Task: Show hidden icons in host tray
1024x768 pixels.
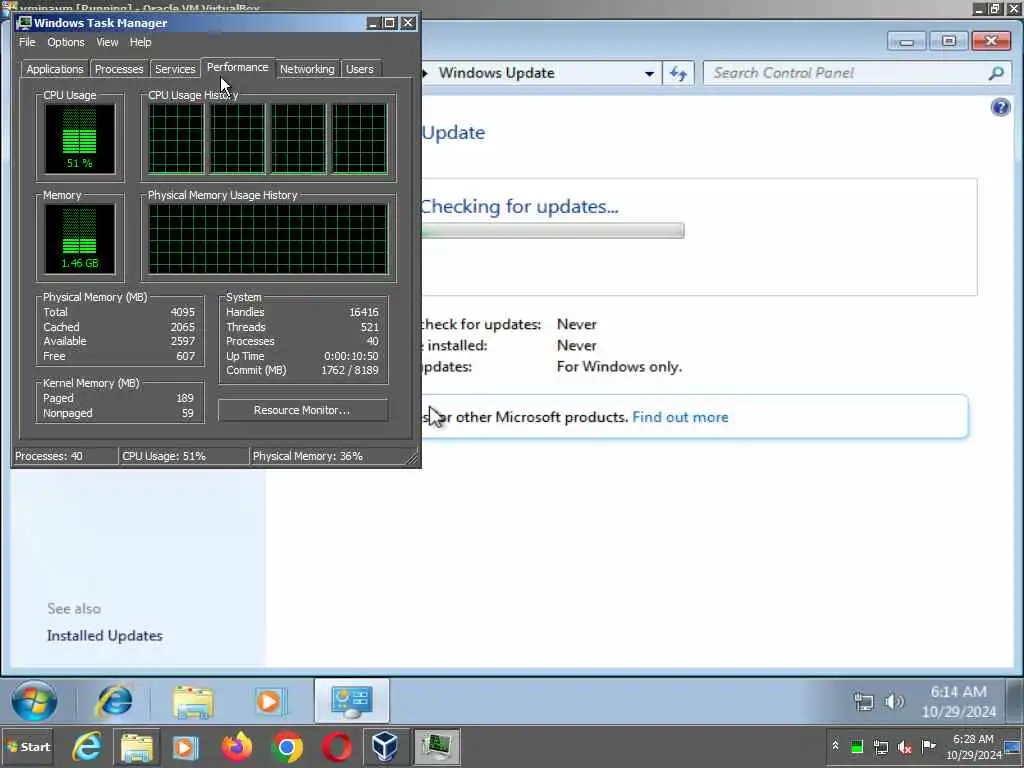Action: click(835, 746)
